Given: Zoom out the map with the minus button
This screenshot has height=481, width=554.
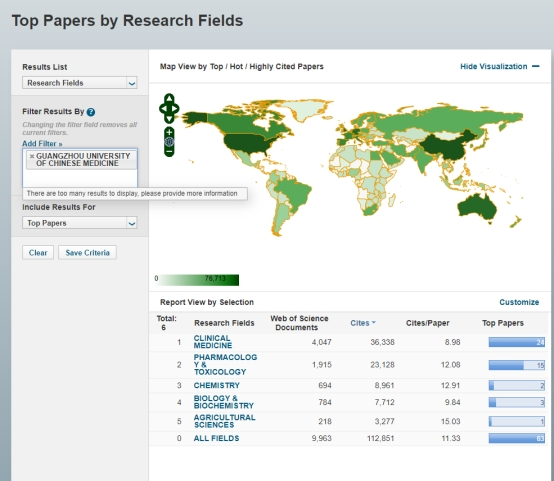Looking at the screenshot, I should (x=169, y=151).
